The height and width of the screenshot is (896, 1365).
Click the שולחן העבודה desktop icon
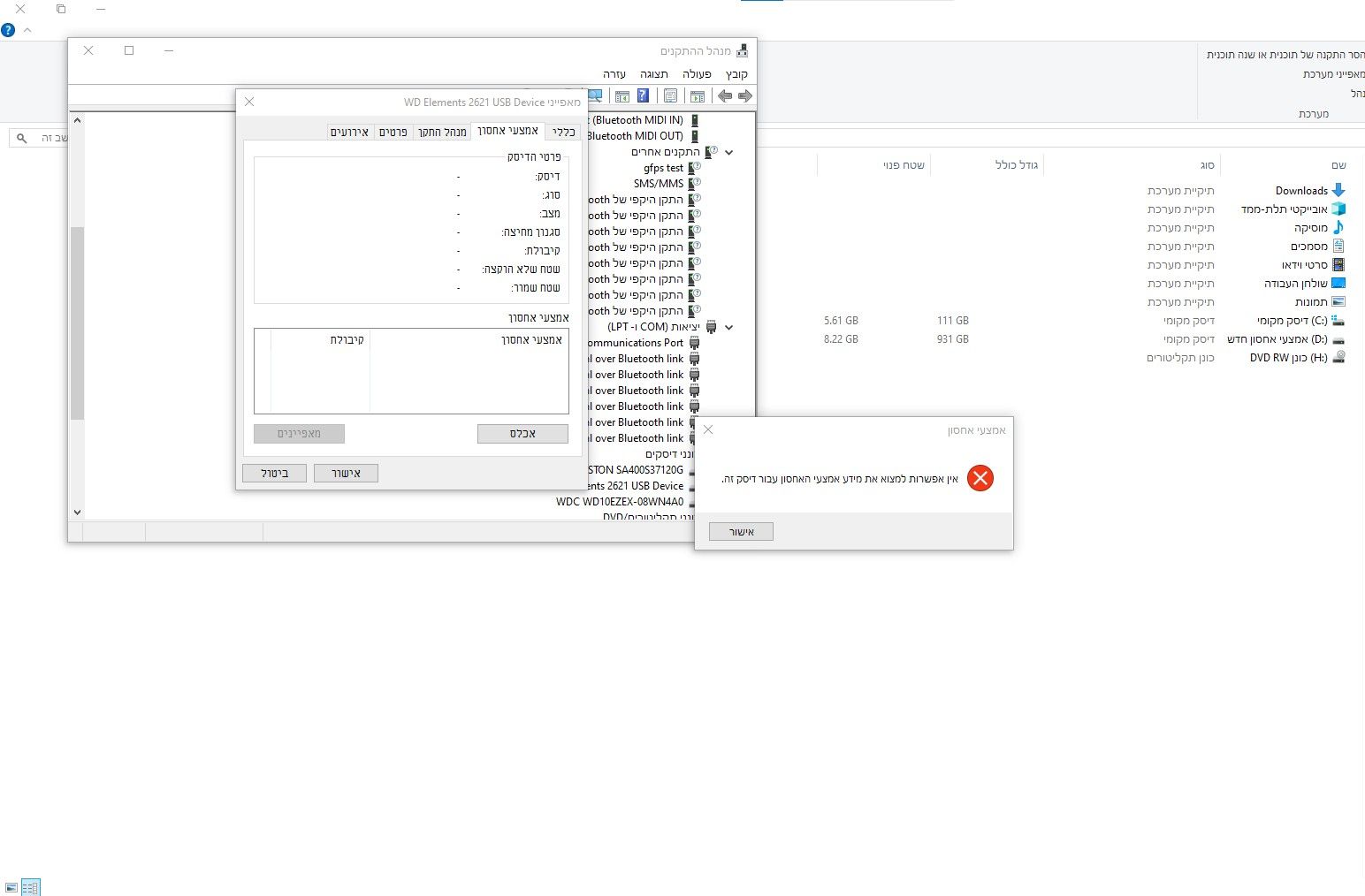point(1338,283)
